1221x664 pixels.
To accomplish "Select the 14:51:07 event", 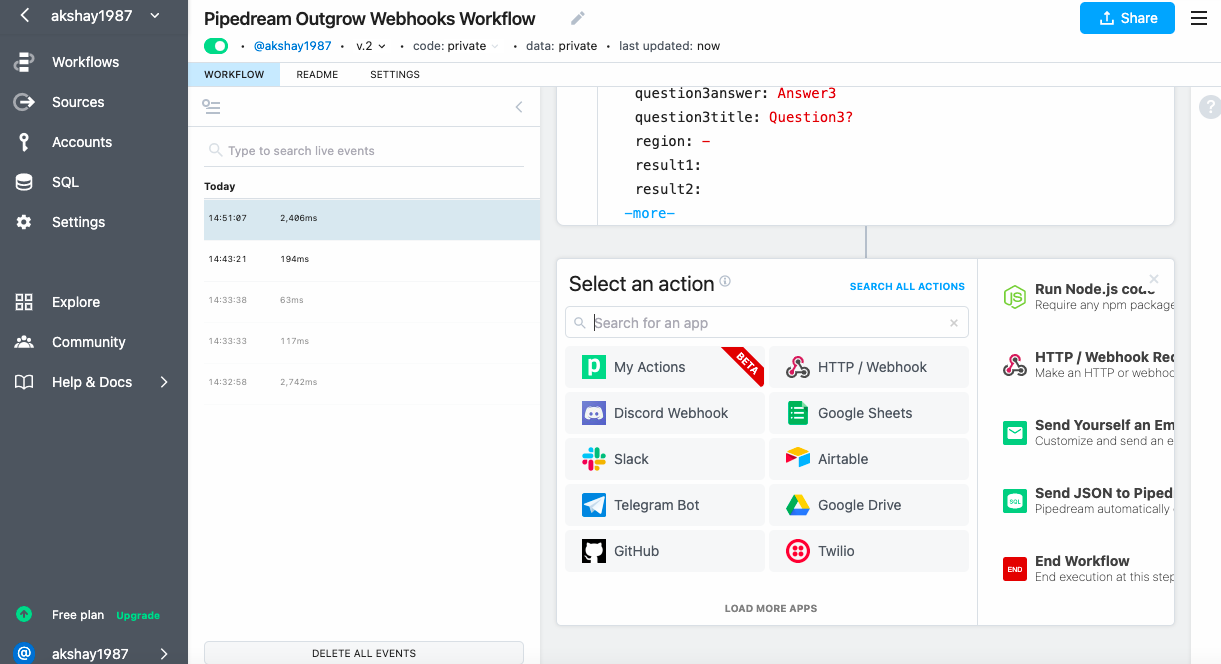I will (x=372, y=218).
